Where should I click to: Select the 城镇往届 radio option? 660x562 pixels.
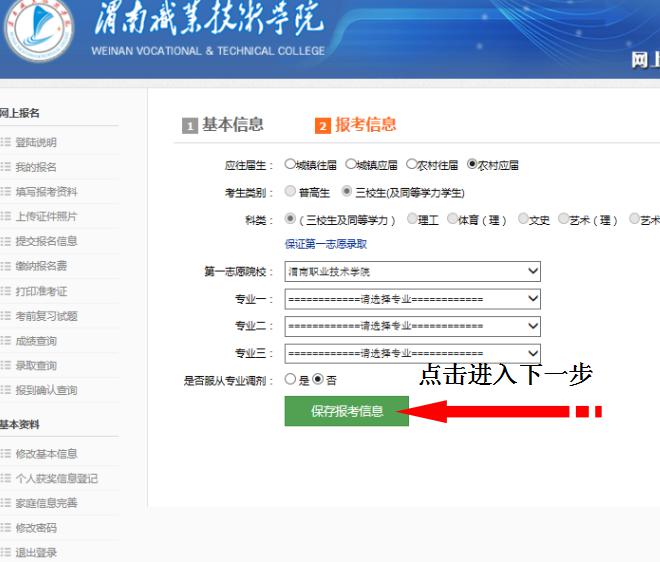point(290,165)
